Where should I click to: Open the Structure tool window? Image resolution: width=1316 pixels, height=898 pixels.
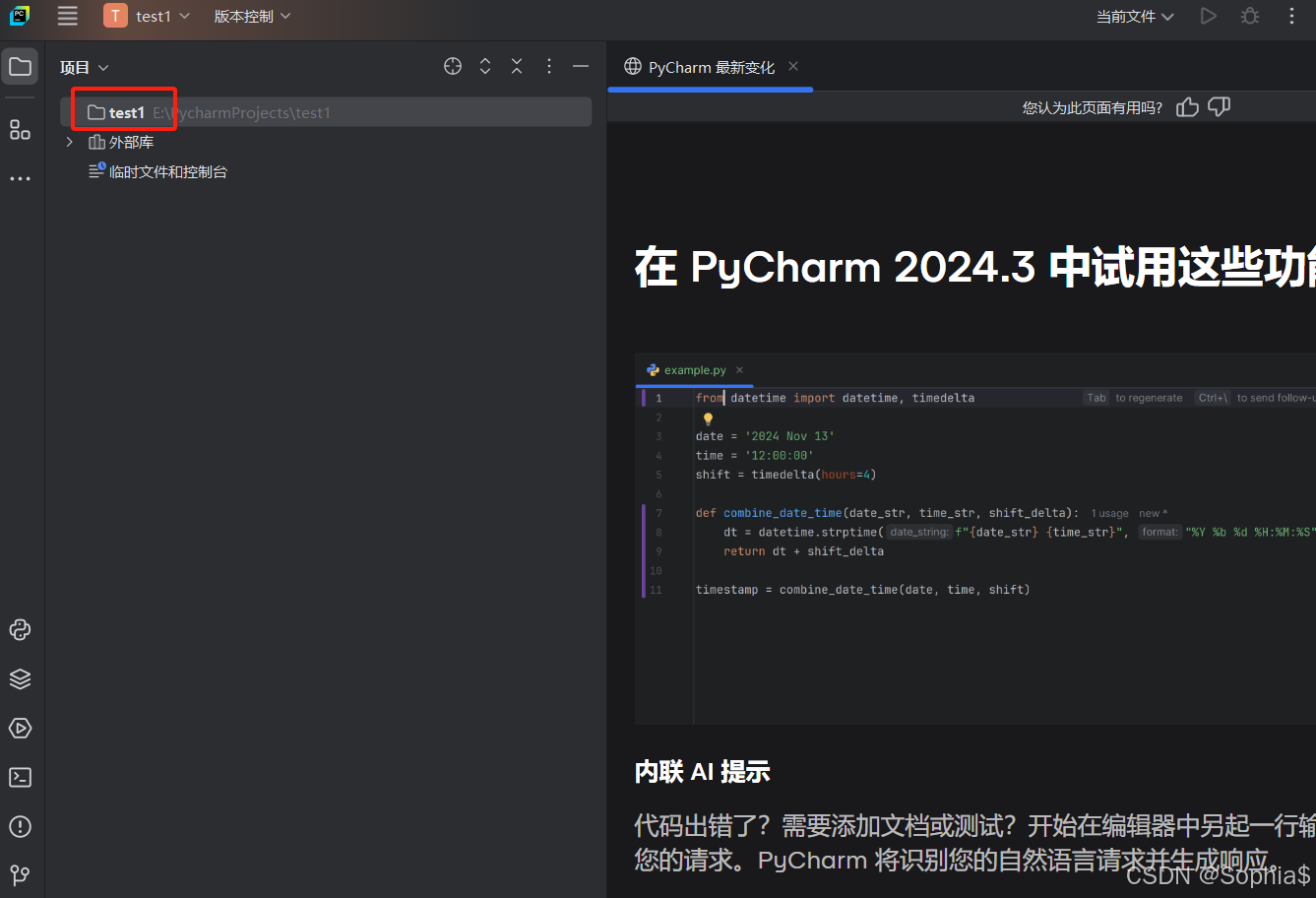point(20,129)
